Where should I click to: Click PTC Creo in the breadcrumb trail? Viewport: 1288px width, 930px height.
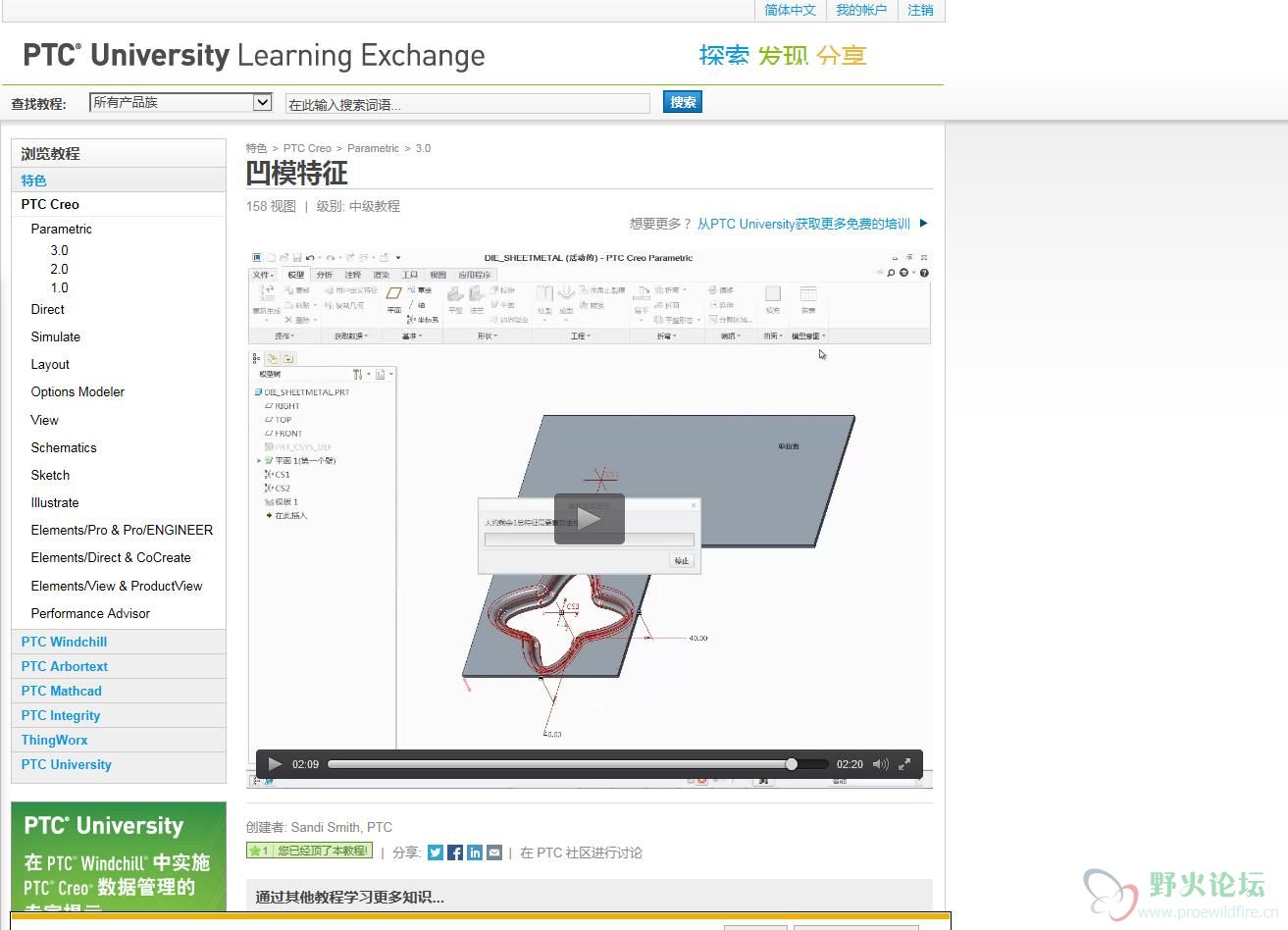[307, 148]
